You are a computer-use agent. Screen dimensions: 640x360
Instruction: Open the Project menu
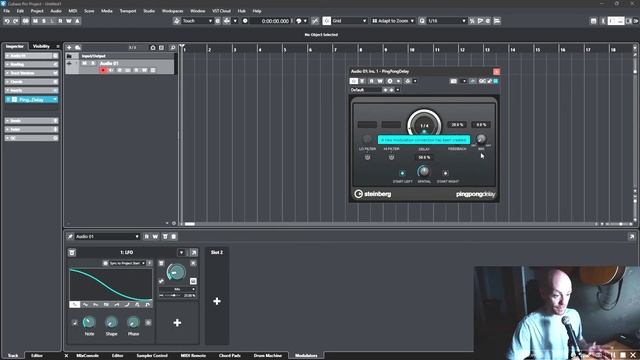37,11
